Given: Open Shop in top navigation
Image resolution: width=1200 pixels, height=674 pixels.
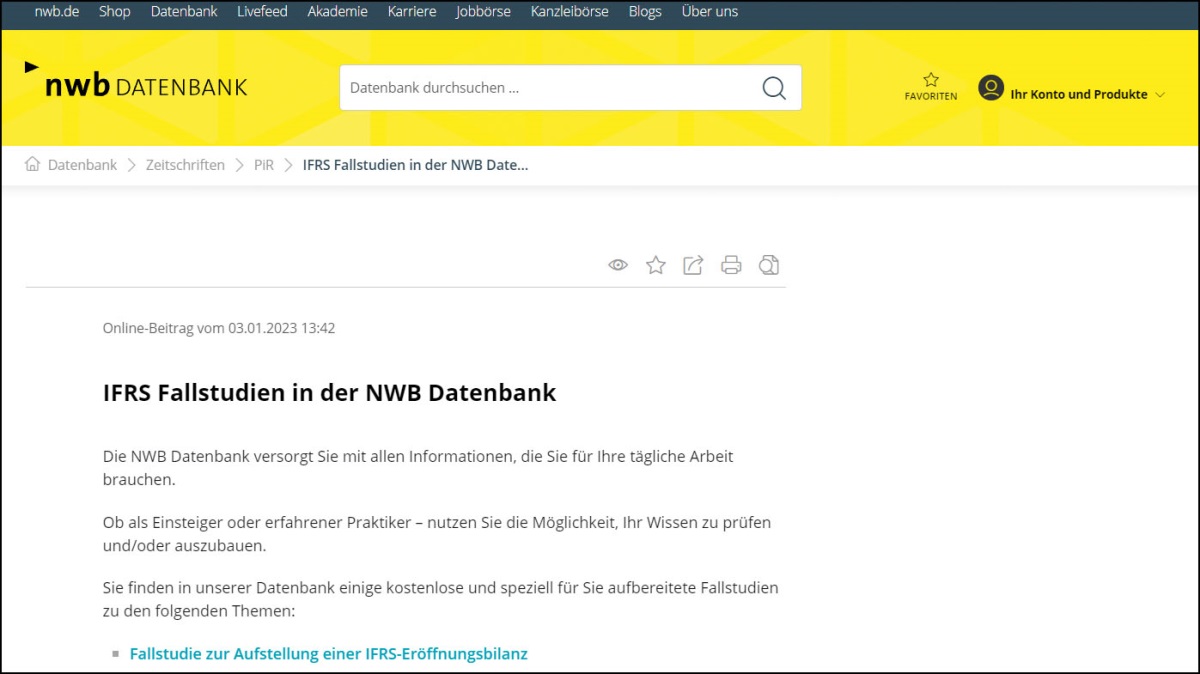Looking at the screenshot, I should point(115,12).
